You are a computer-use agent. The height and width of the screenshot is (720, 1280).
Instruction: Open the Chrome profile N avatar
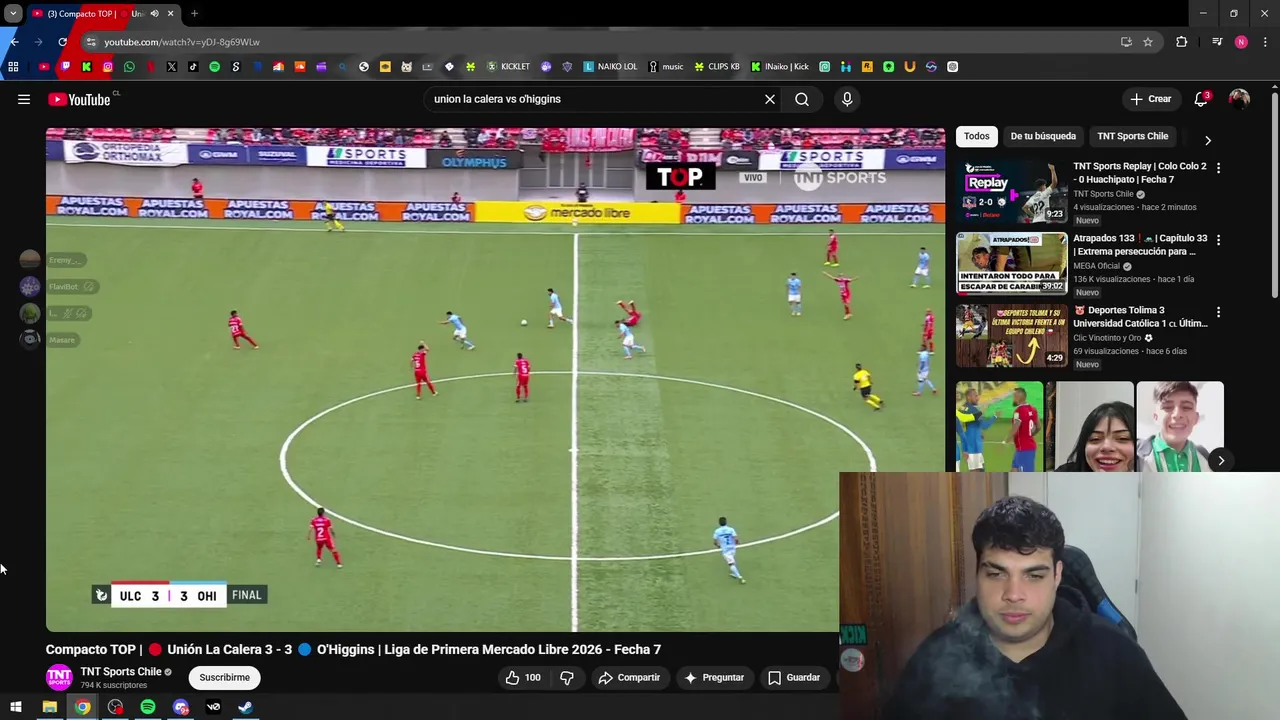point(1241,42)
